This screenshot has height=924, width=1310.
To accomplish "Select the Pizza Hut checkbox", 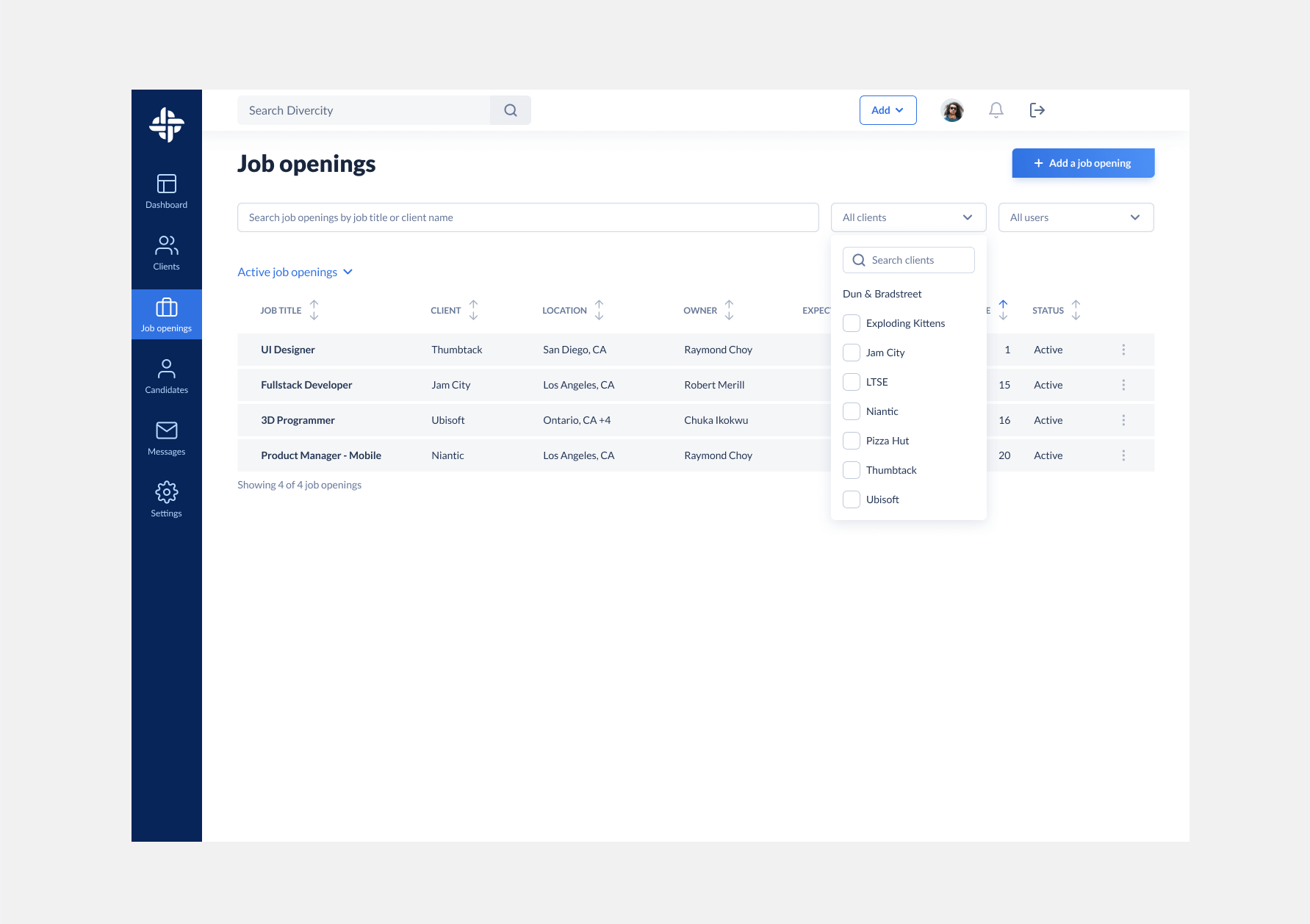I will 852,441.
